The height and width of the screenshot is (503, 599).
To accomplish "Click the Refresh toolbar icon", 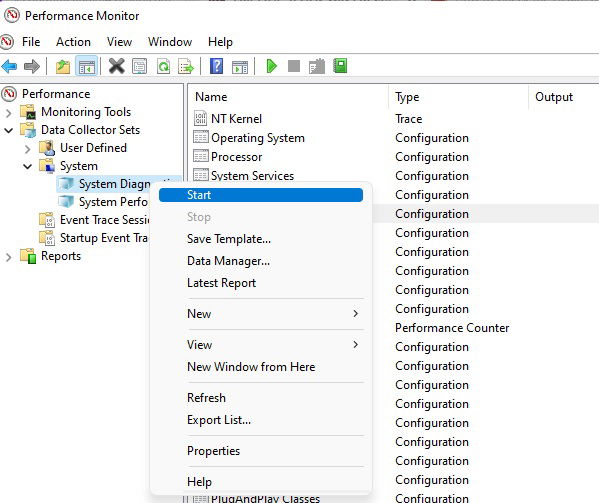I will pyautogui.click(x=164, y=66).
